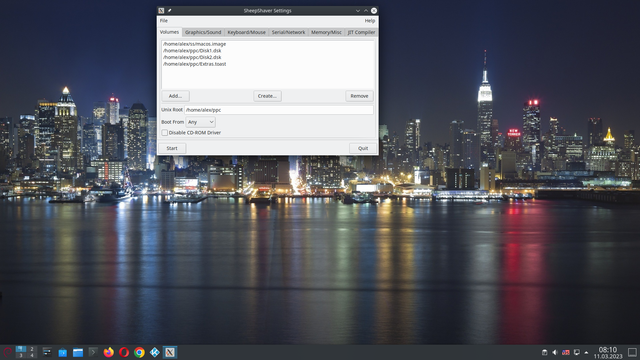This screenshot has width=640, height=360.
Task: Click the show desktop button in panel
Action: click(632, 352)
